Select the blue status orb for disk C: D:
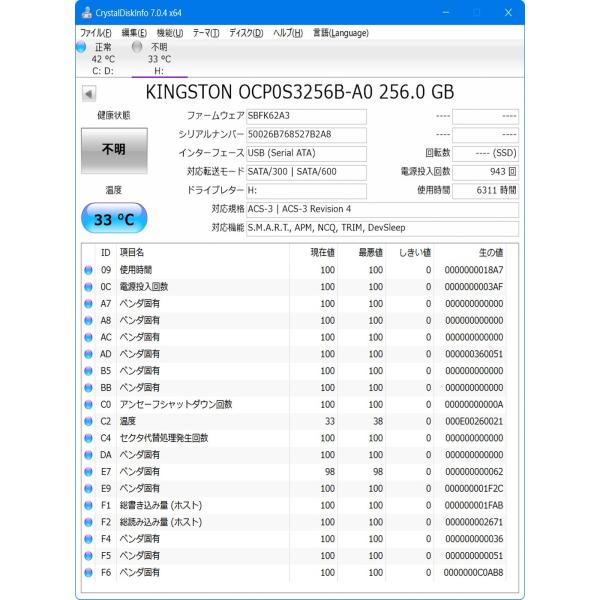Screen dimensions: 600x600 tap(81, 47)
